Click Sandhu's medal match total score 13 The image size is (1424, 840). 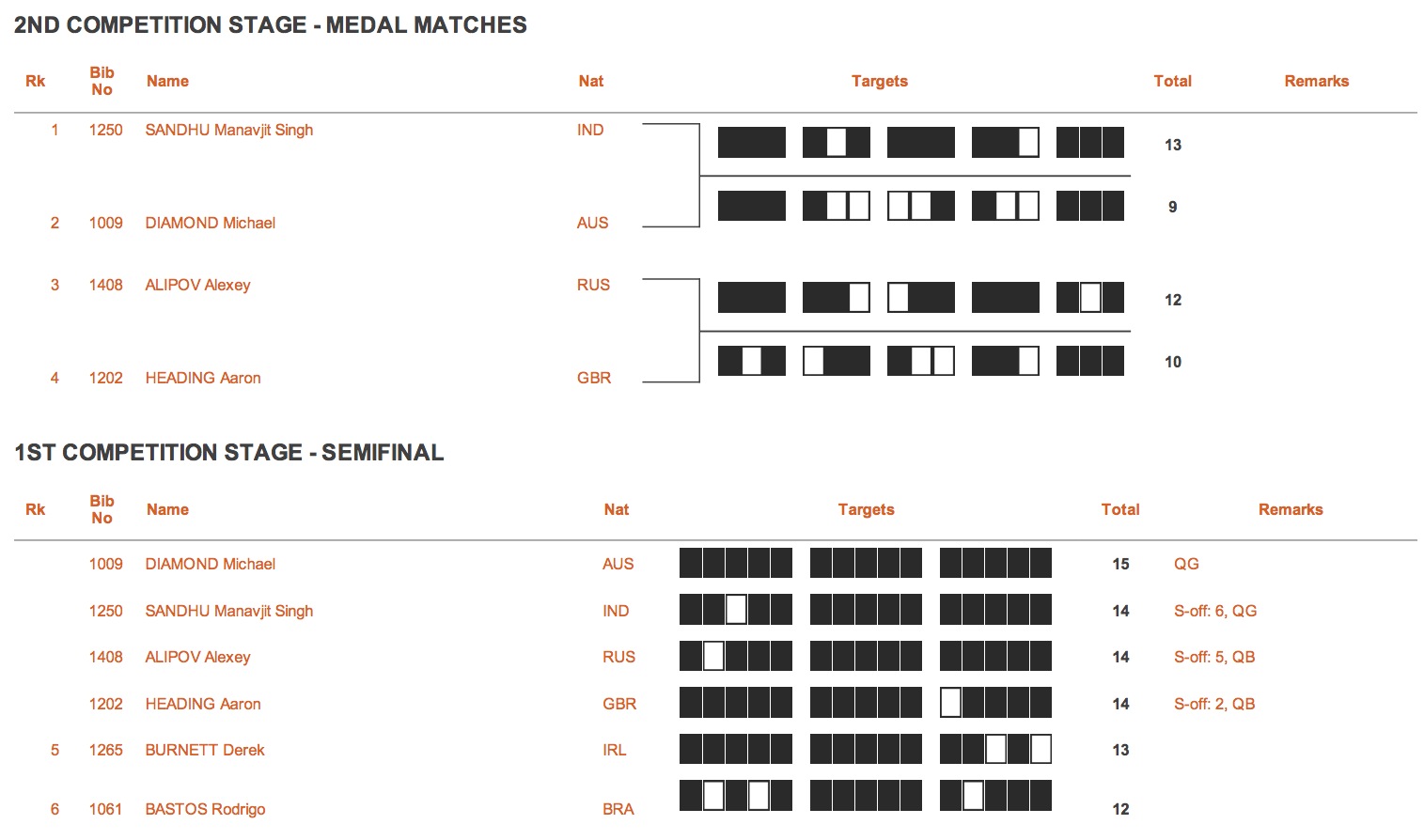pos(1173,145)
